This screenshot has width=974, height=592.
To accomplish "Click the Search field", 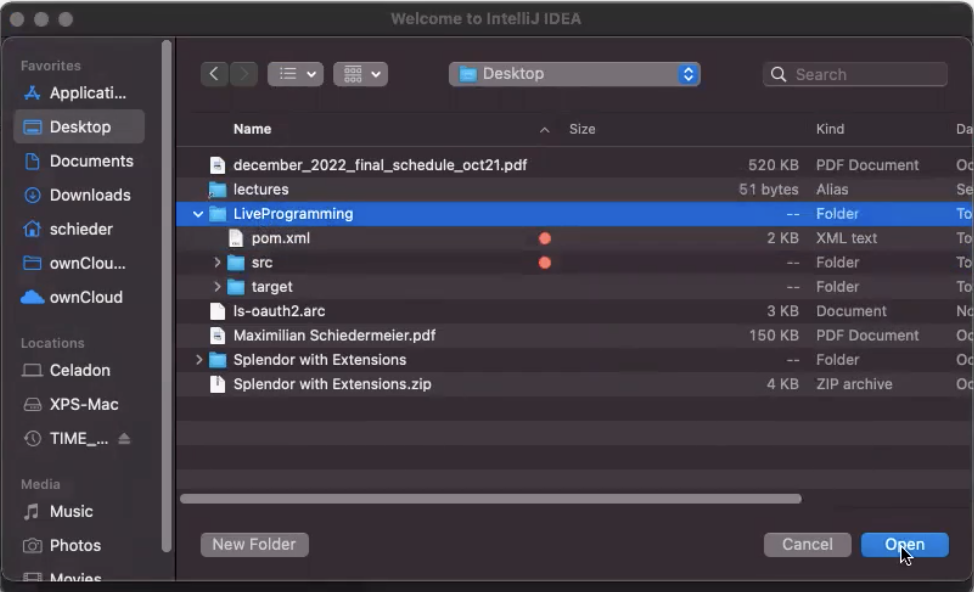I will (855, 75).
